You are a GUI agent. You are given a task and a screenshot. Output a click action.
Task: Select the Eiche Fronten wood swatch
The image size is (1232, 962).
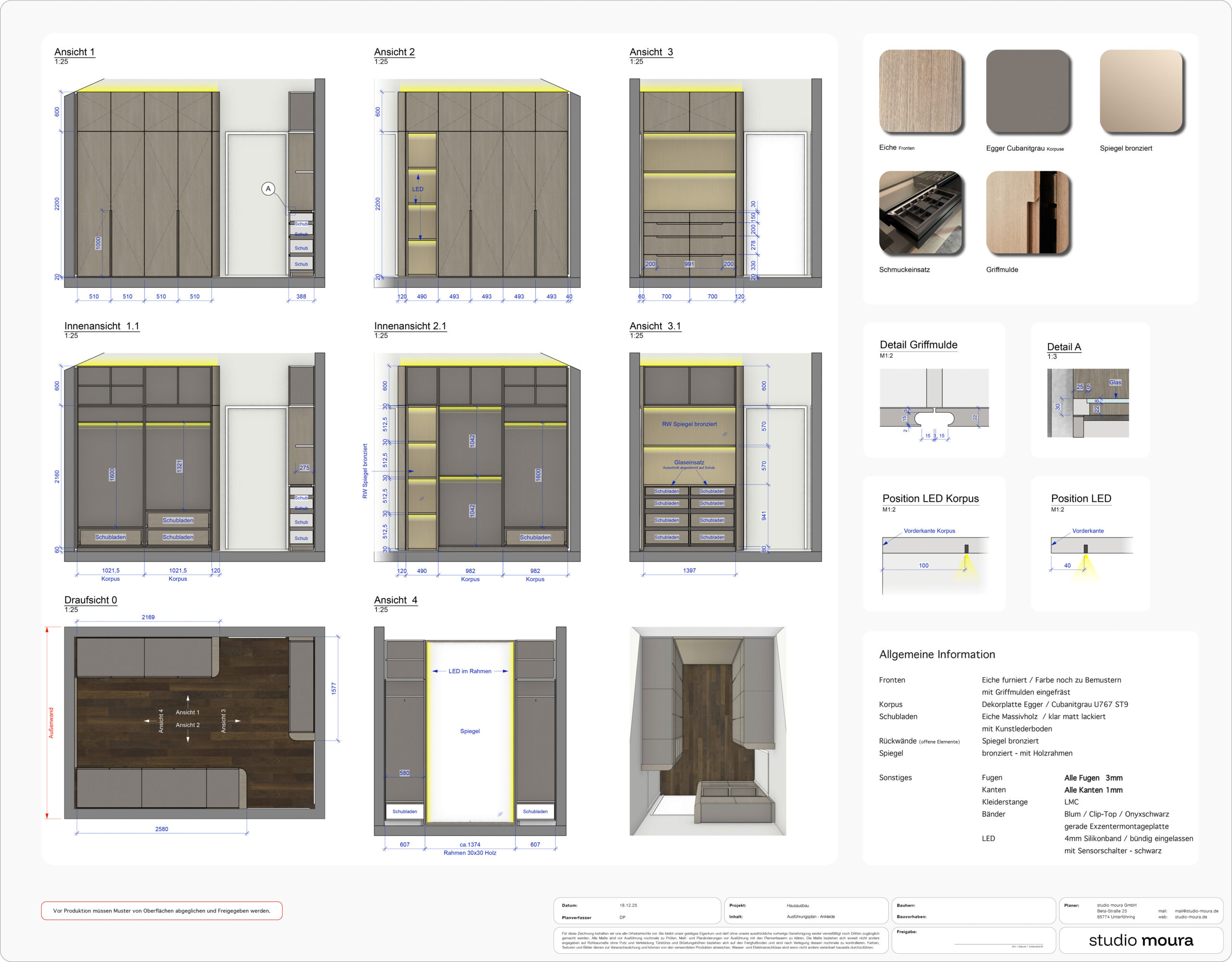920,91
